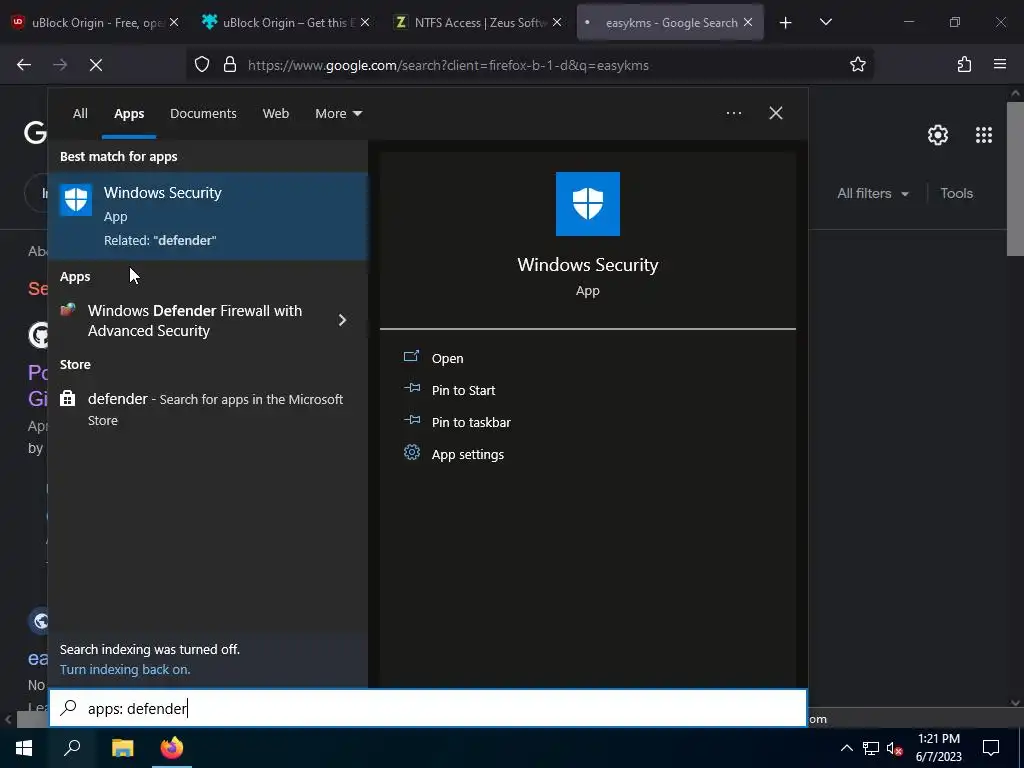Screen dimensions: 1024x768
Task: Stop loading the page
Action: [x=96, y=65]
